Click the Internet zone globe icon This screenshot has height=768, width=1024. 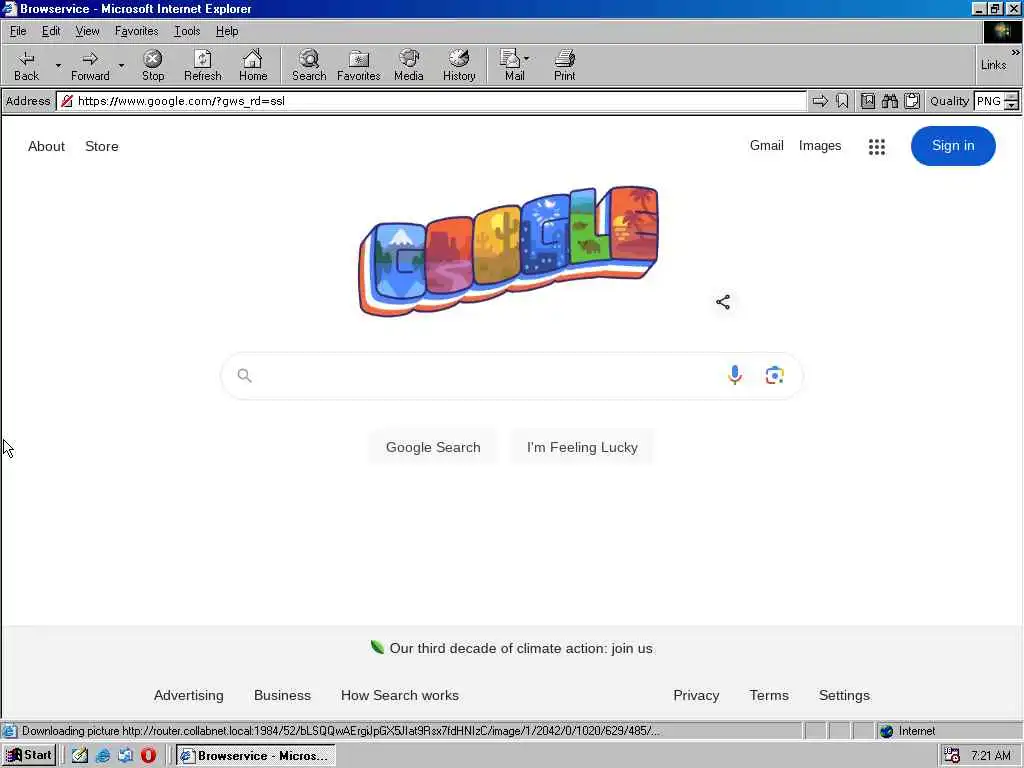[886, 731]
